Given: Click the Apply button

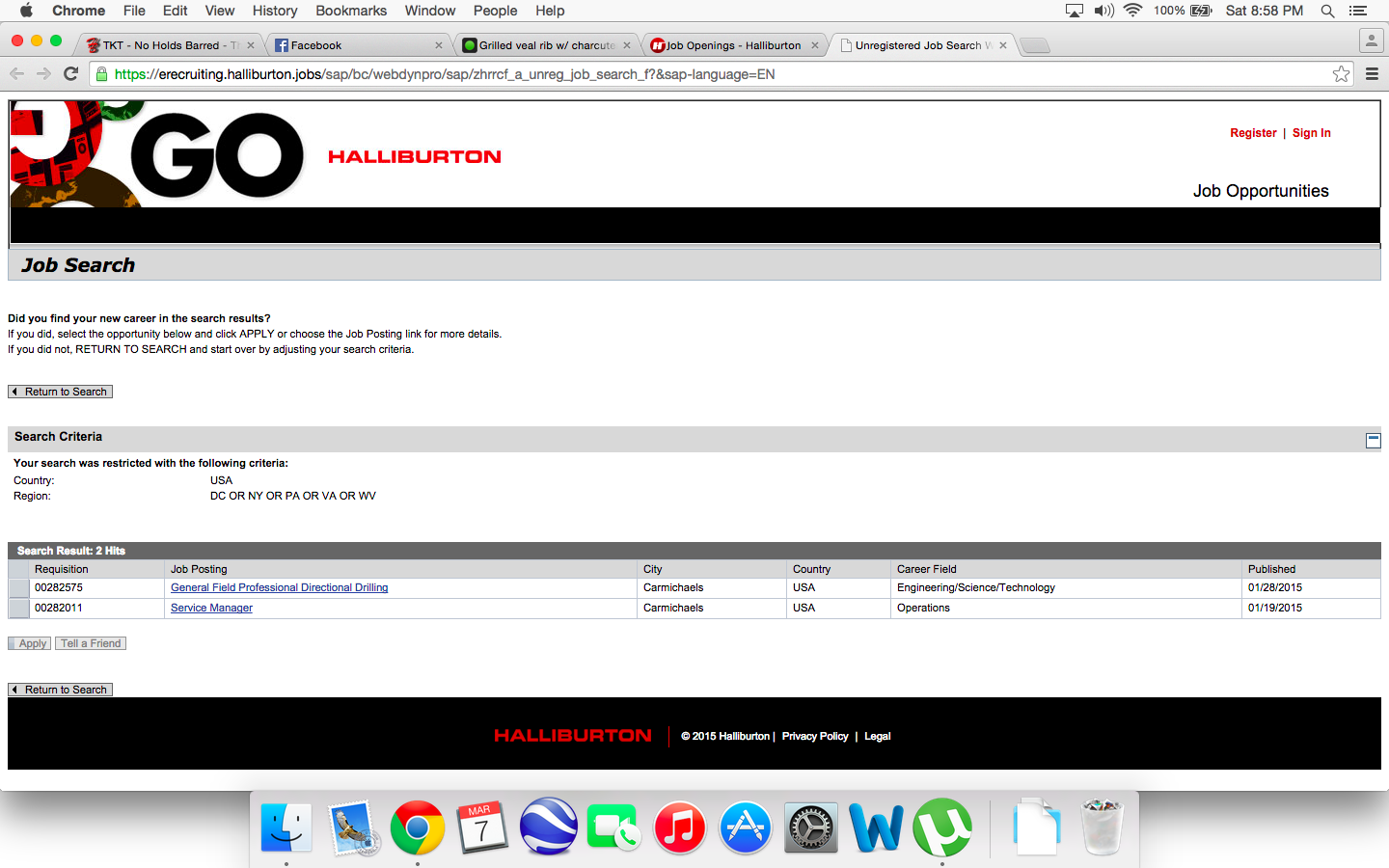Looking at the screenshot, I should coord(30,643).
